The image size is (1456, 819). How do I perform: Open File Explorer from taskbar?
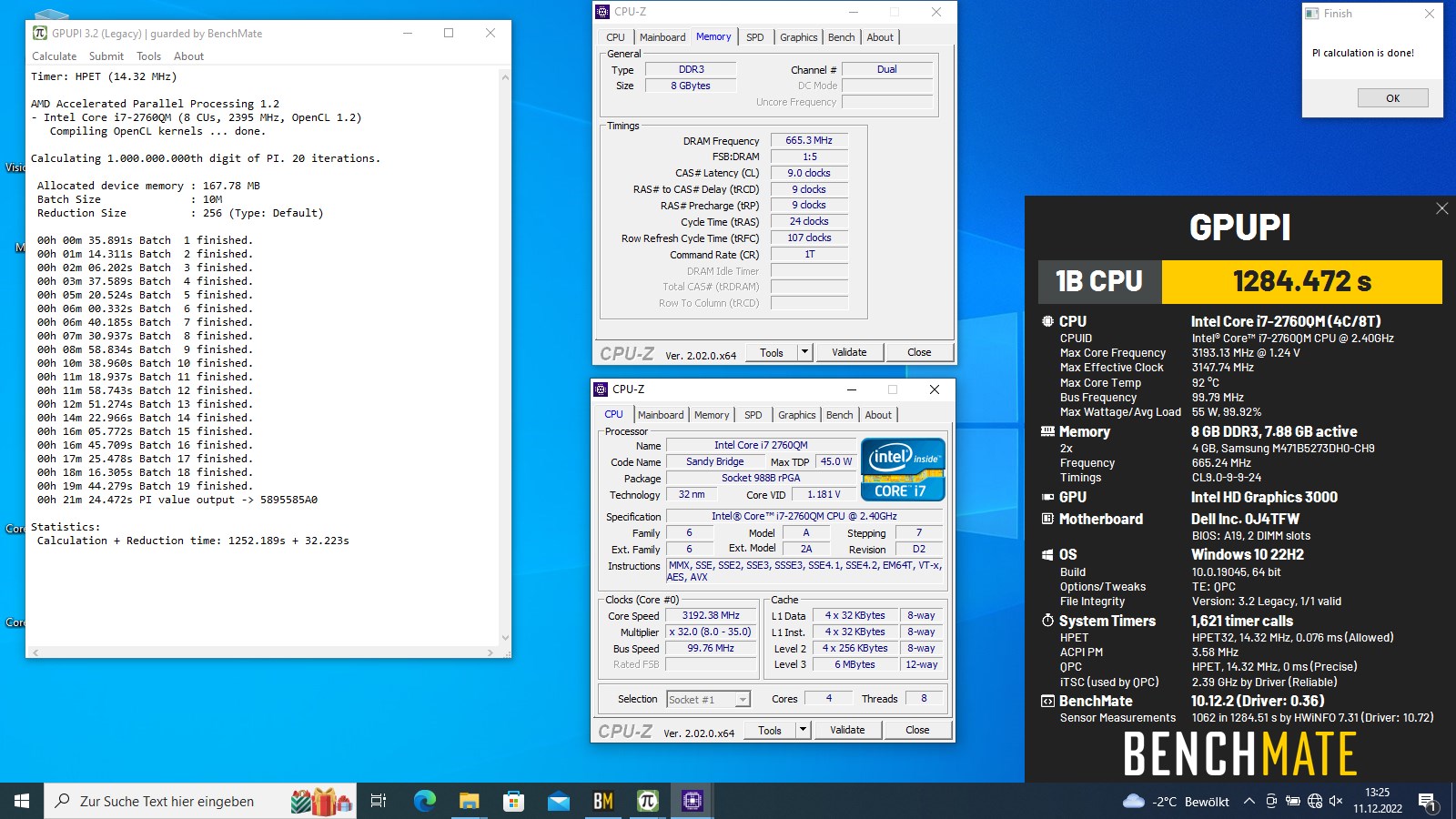point(469,801)
